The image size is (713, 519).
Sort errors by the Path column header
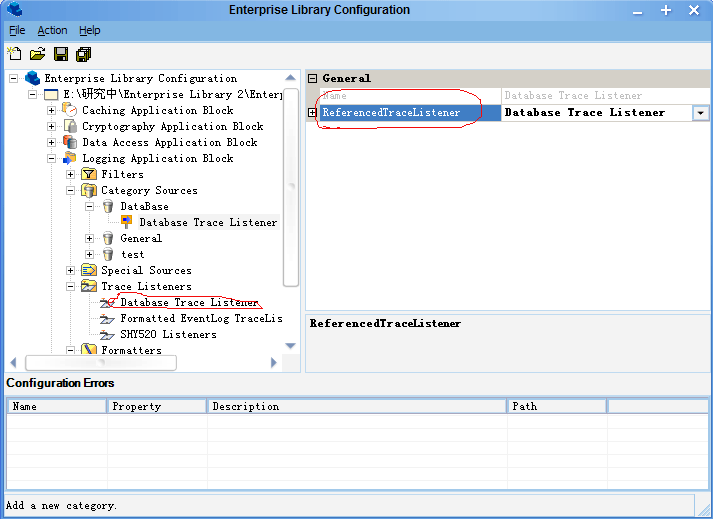point(557,406)
